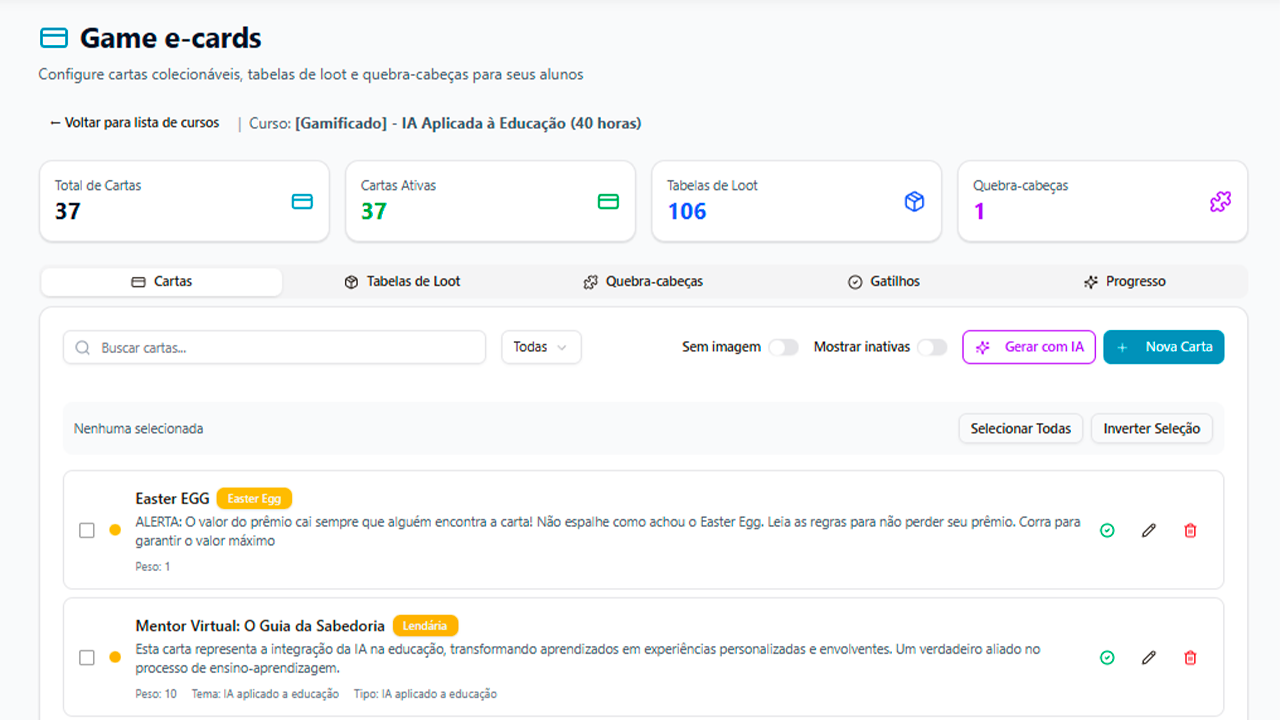Viewport: 1280px width, 720px height.
Task: Open the Gatilhos tab
Action: click(883, 282)
